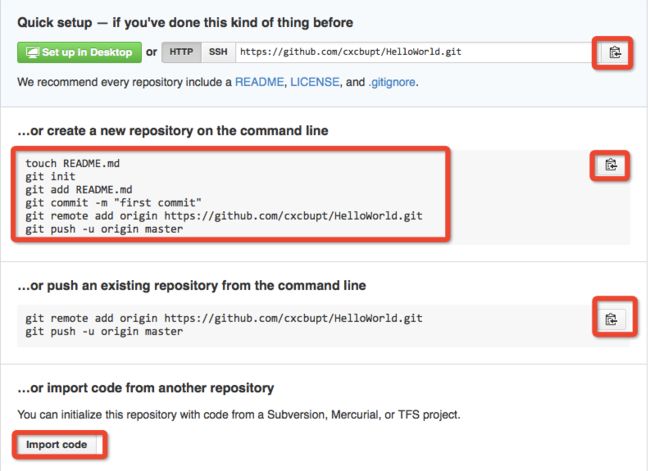Open the LICENSE link
This screenshot has width=650, height=471.
(315, 82)
